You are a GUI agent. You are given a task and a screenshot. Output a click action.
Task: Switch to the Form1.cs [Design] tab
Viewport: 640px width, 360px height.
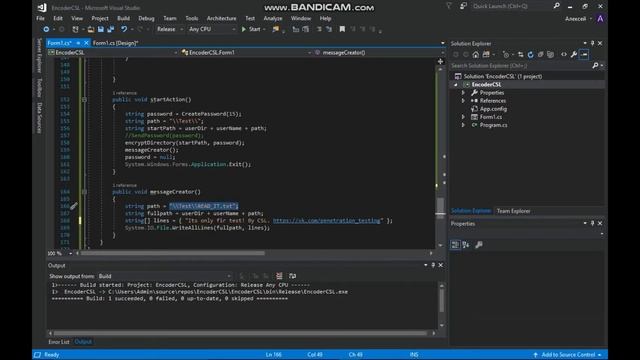click(x=116, y=43)
